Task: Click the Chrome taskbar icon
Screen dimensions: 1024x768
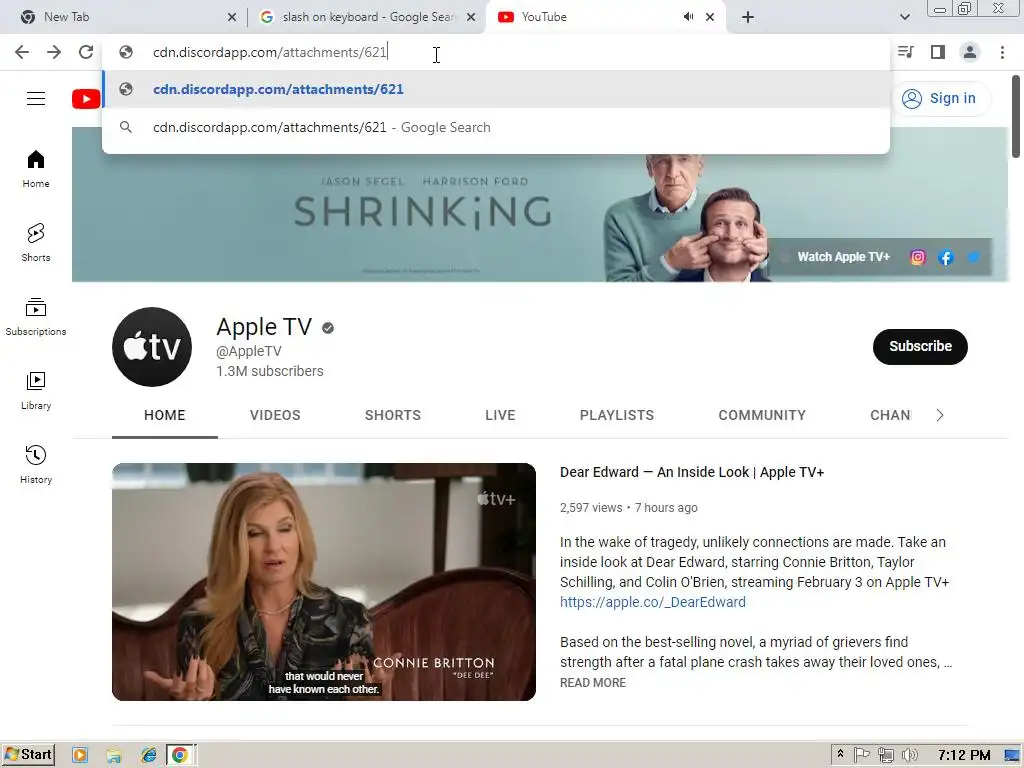Action: (x=180, y=755)
